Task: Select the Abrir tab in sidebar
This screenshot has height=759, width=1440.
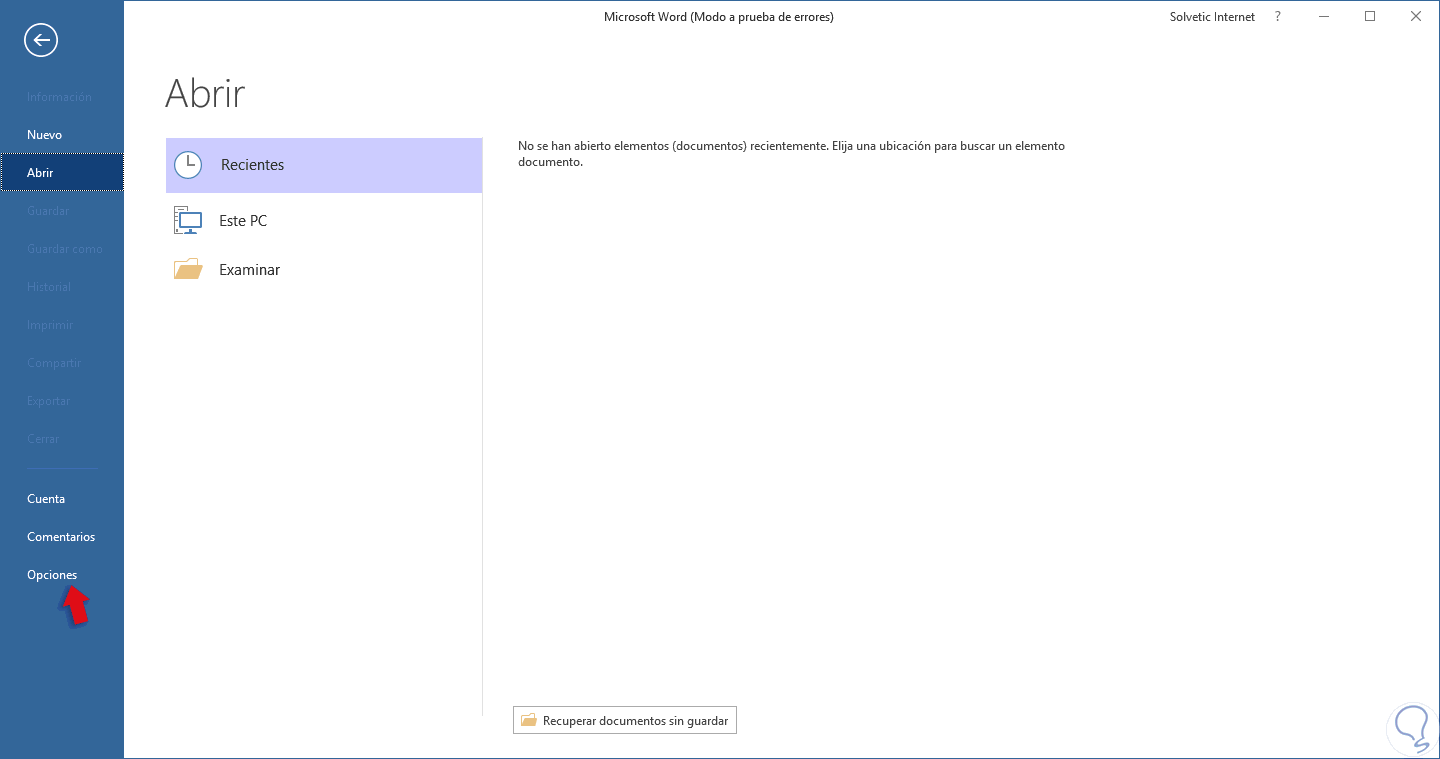Action: [x=41, y=172]
